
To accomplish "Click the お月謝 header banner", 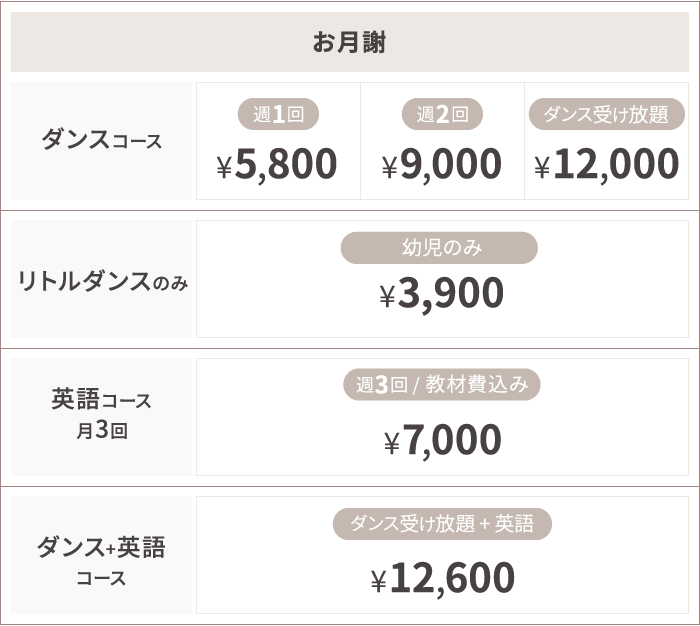I will point(350,42).
